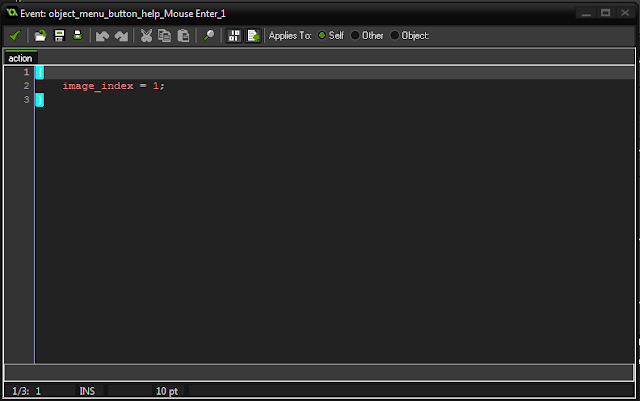Minimize the event editor window
Image resolution: width=640 pixels, height=401 pixels.
[x=586, y=13]
